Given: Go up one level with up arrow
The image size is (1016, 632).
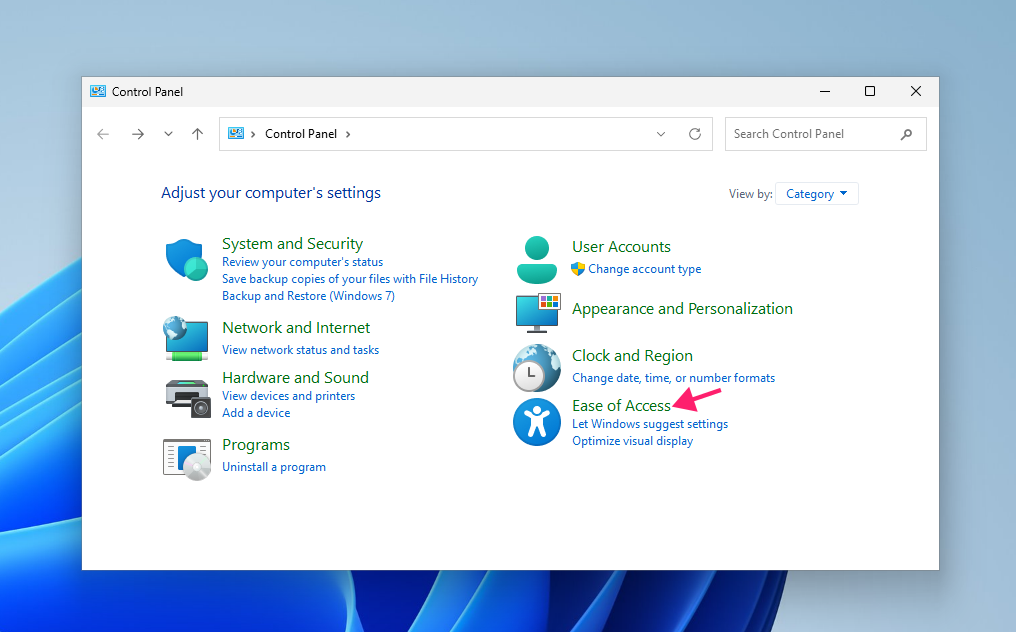Looking at the screenshot, I should click(x=198, y=134).
